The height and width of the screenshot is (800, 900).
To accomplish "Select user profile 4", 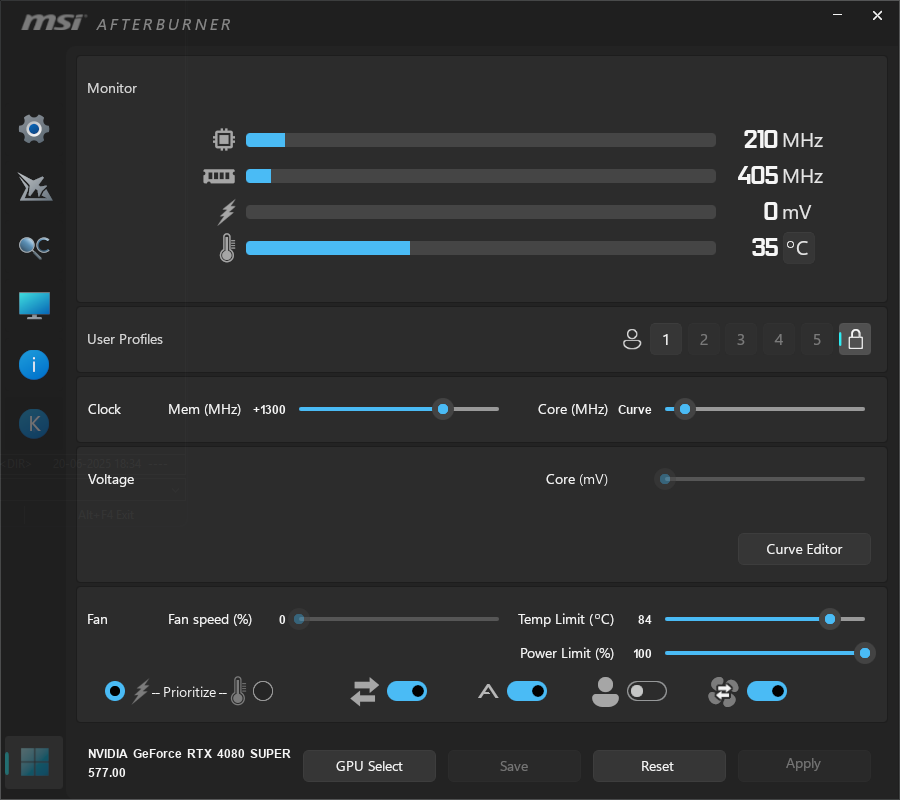I will [779, 339].
